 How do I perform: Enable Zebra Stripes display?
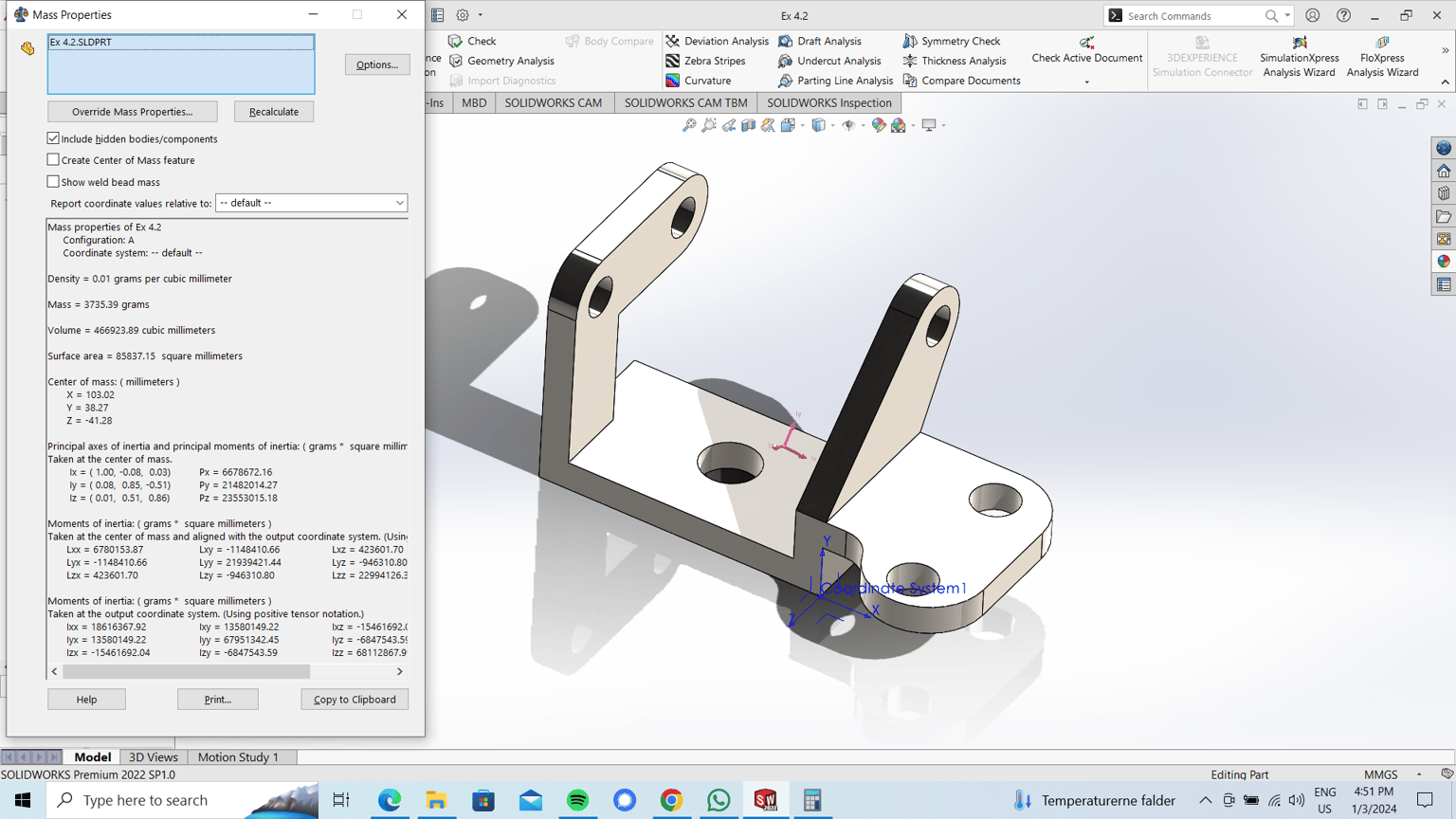coord(705,61)
